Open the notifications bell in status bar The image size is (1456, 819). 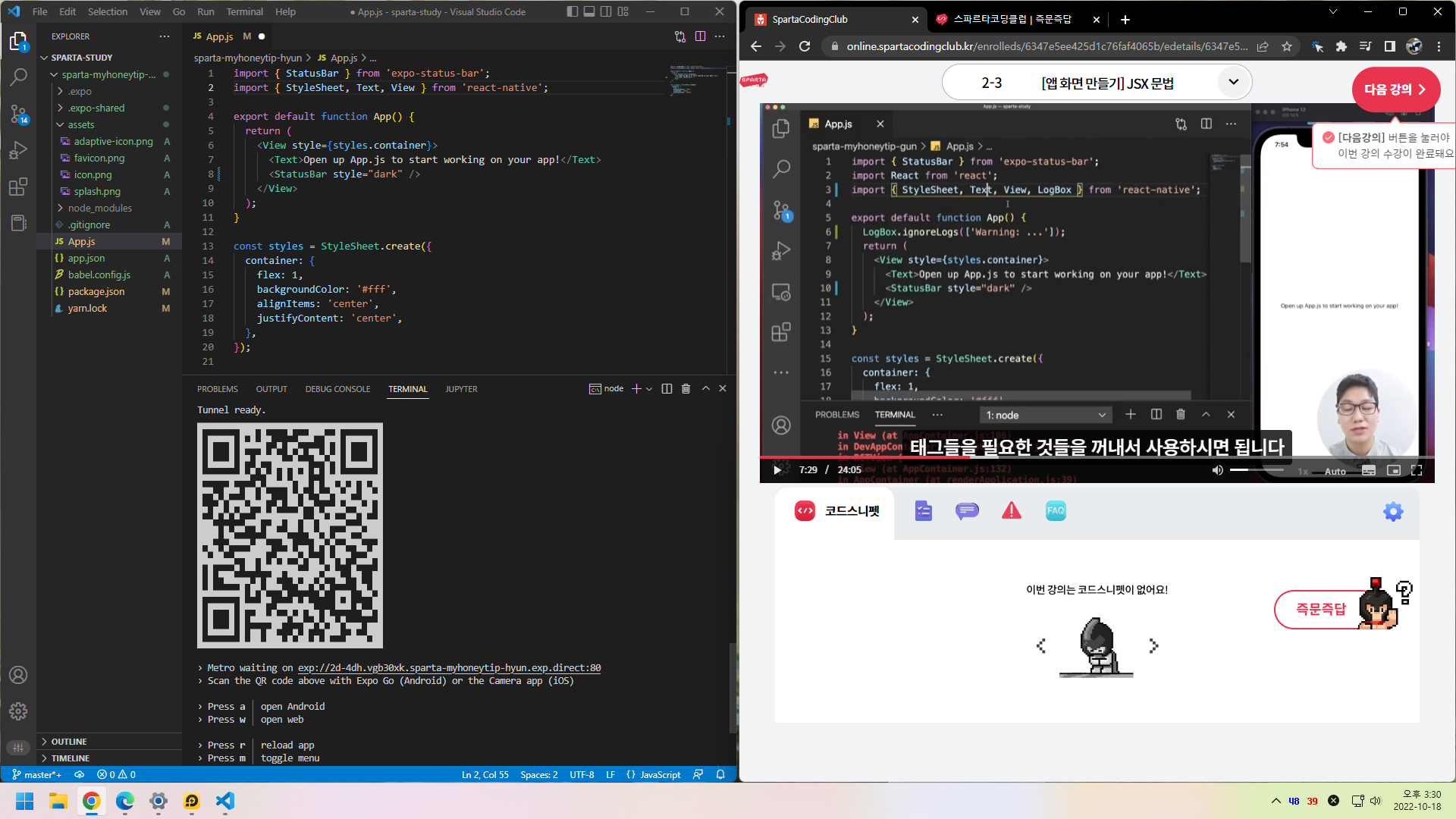(x=720, y=774)
